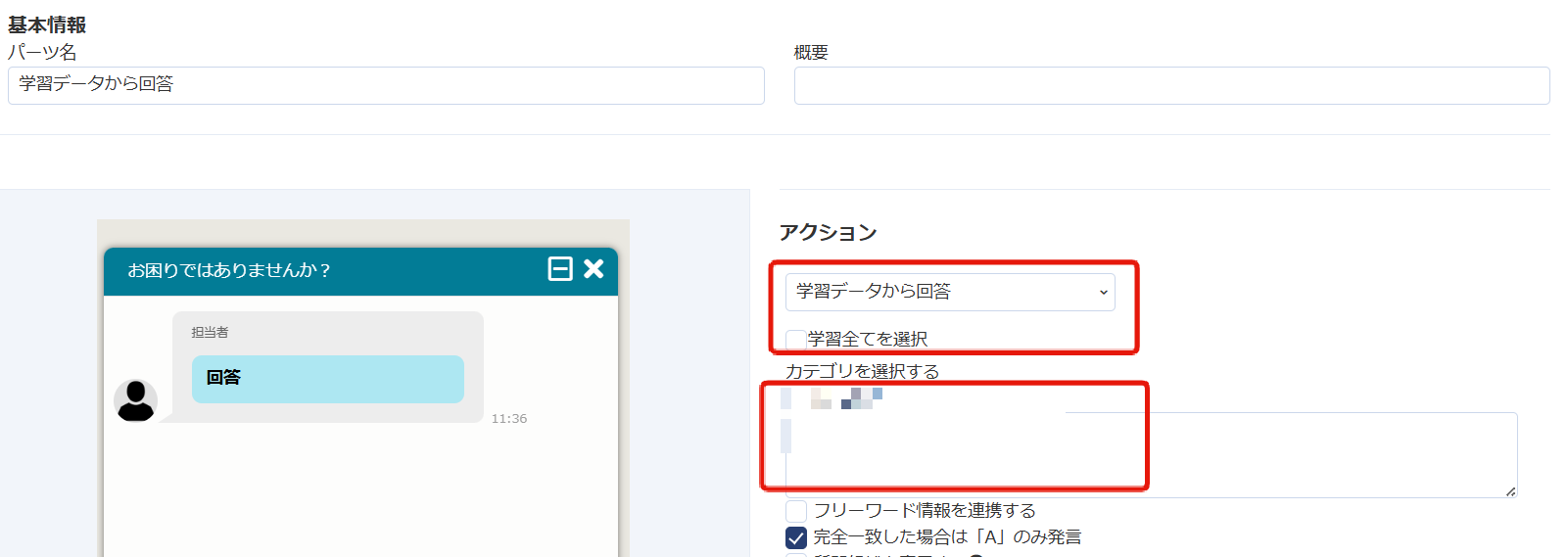1568x557 pixels.
Task: Click the 基本情報 heading
Action: (x=47, y=24)
